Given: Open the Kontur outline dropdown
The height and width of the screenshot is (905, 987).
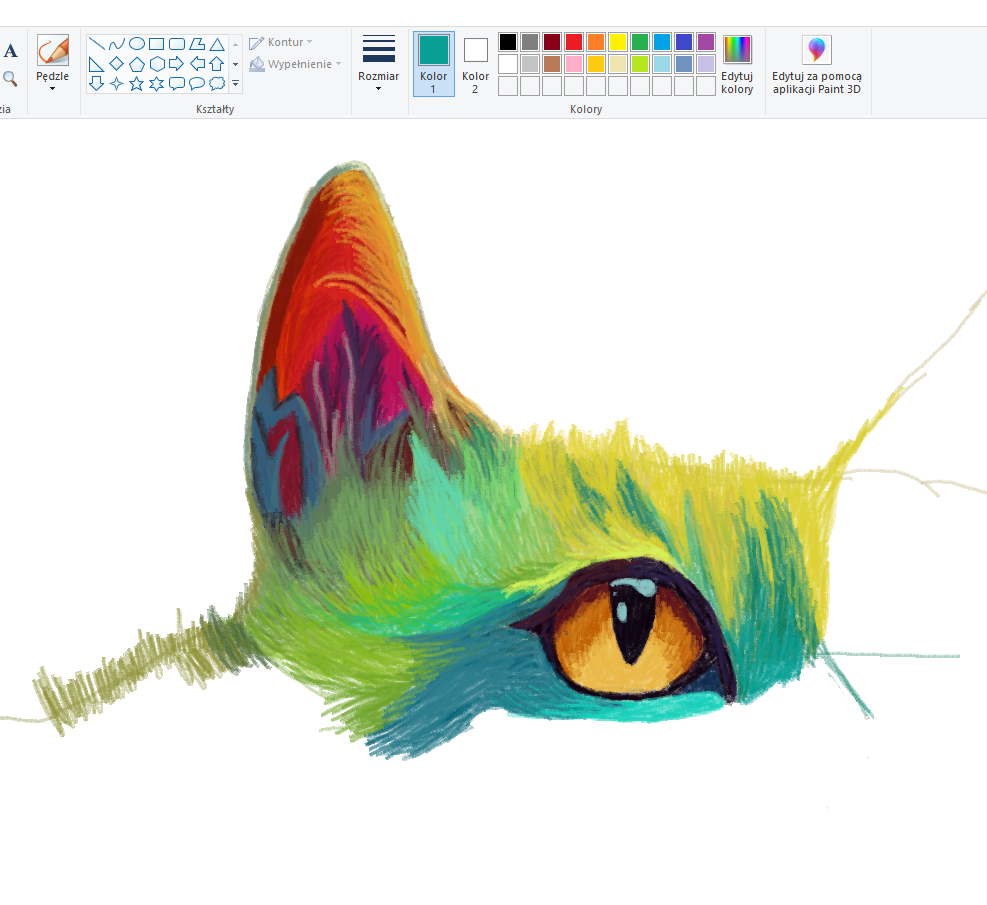Looking at the screenshot, I should click(x=281, y=43).
